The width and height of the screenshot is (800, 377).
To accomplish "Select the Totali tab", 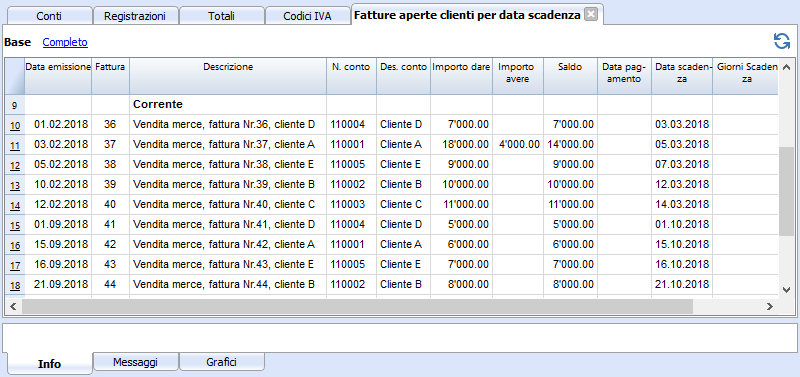I will tap(221, 16).
